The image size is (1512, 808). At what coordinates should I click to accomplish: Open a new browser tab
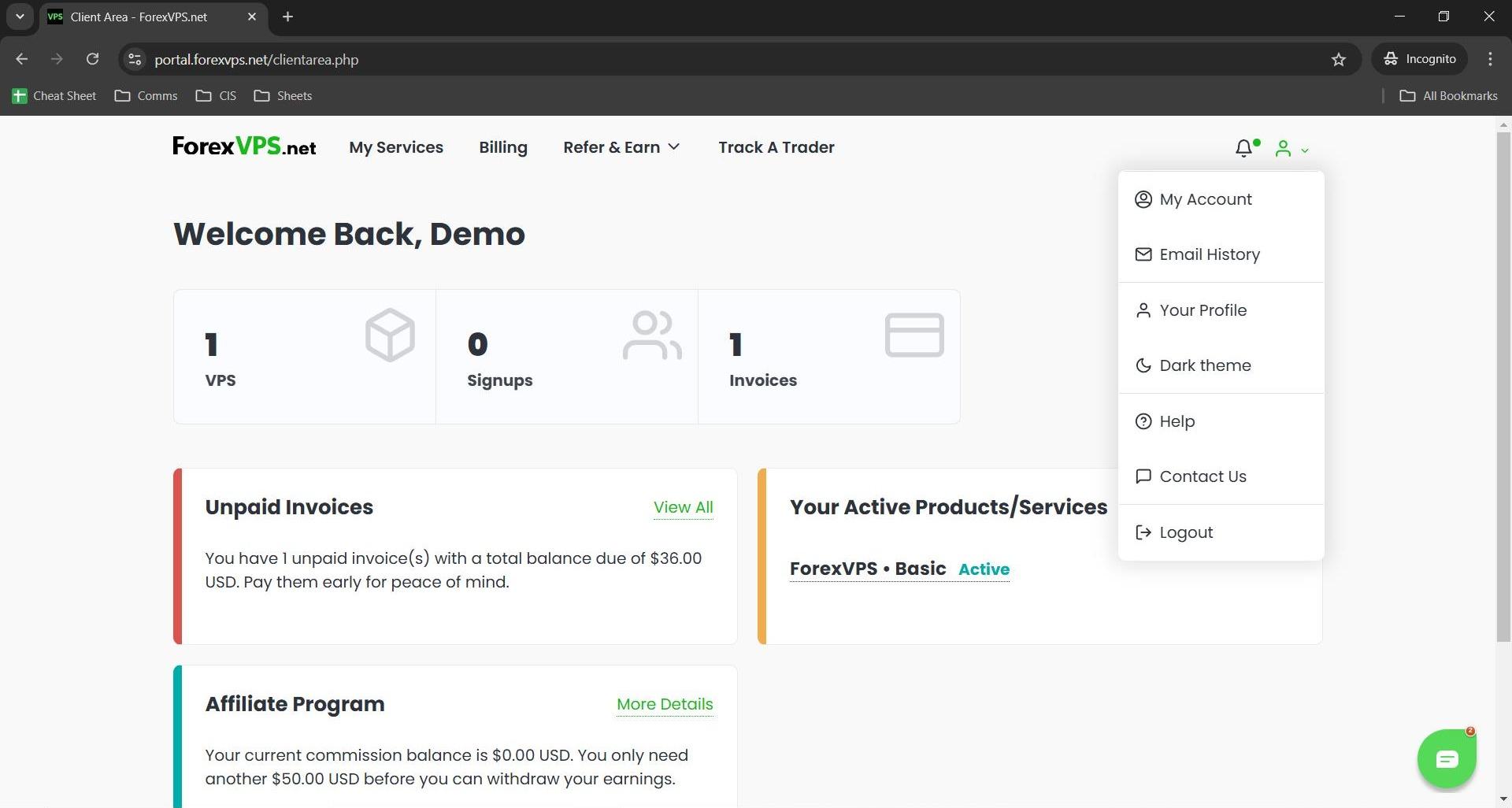click(287, 17)
